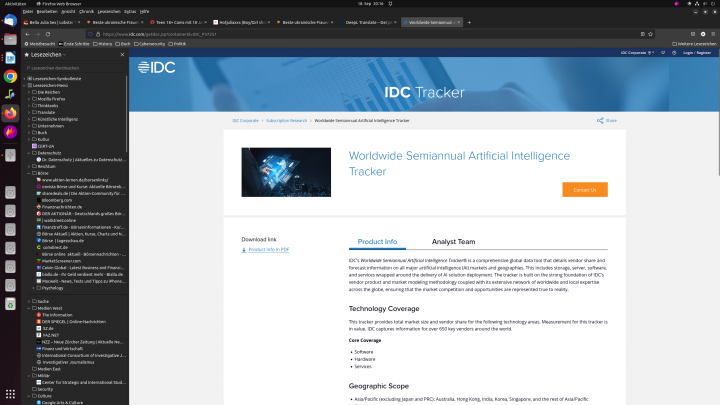Open comdirect.de bookmark

click(x=55, y=248)
